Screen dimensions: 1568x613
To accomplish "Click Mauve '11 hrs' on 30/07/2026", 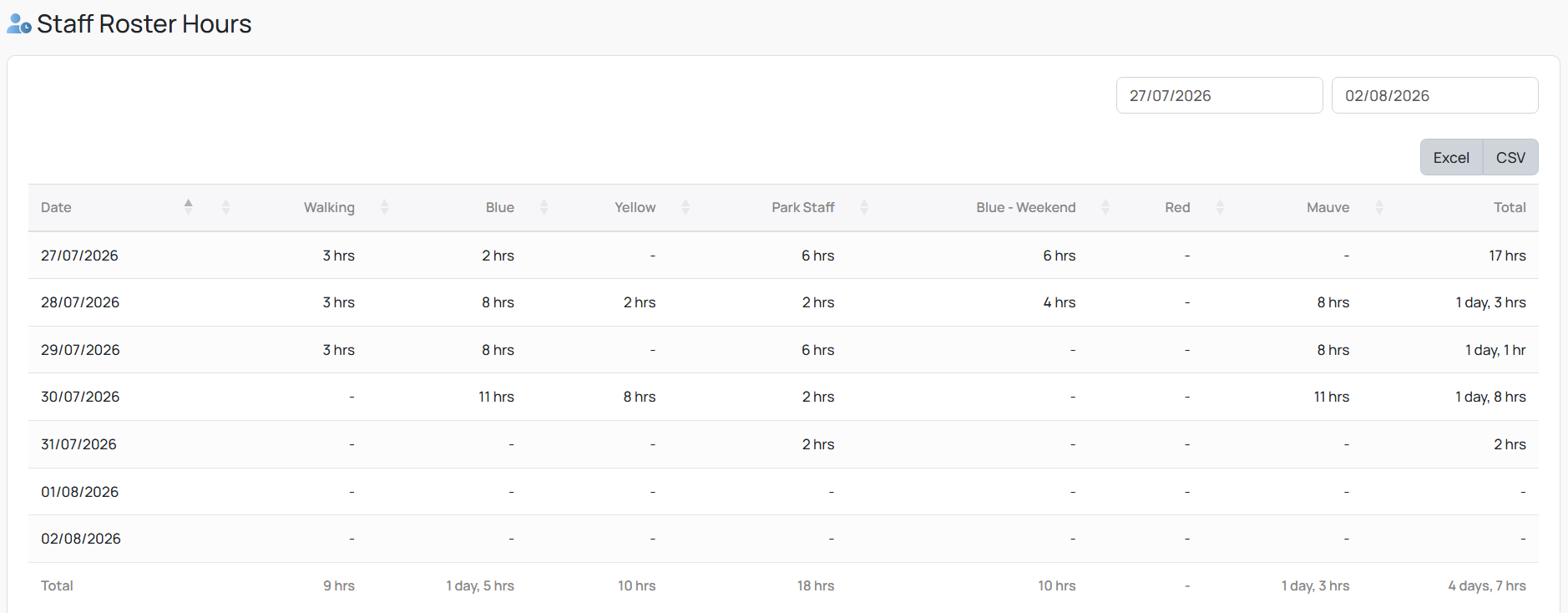I will (x=1331, y=397).
